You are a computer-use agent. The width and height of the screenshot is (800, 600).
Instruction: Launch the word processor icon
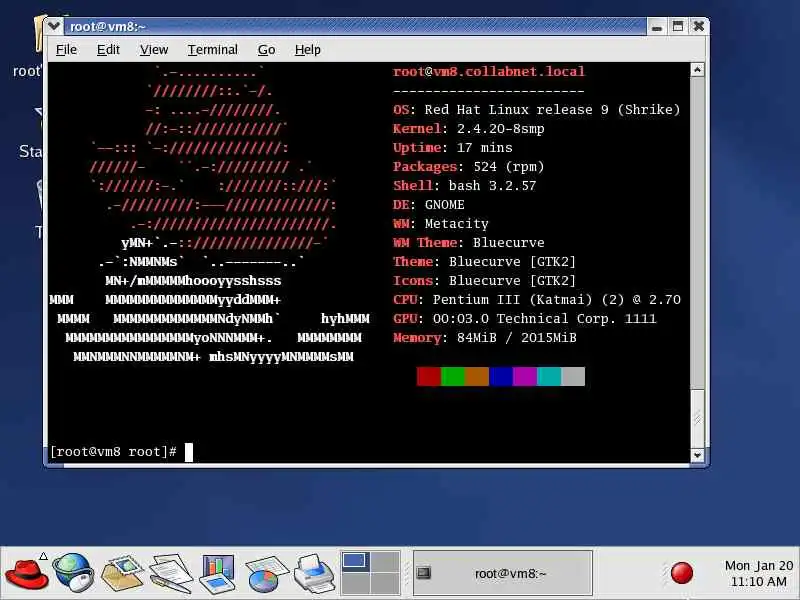(170, 573)
